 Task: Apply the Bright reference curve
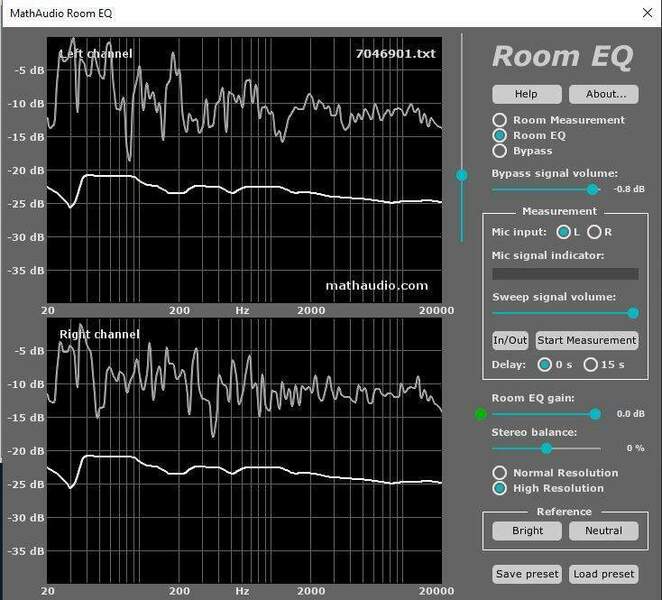coord(527,531)
